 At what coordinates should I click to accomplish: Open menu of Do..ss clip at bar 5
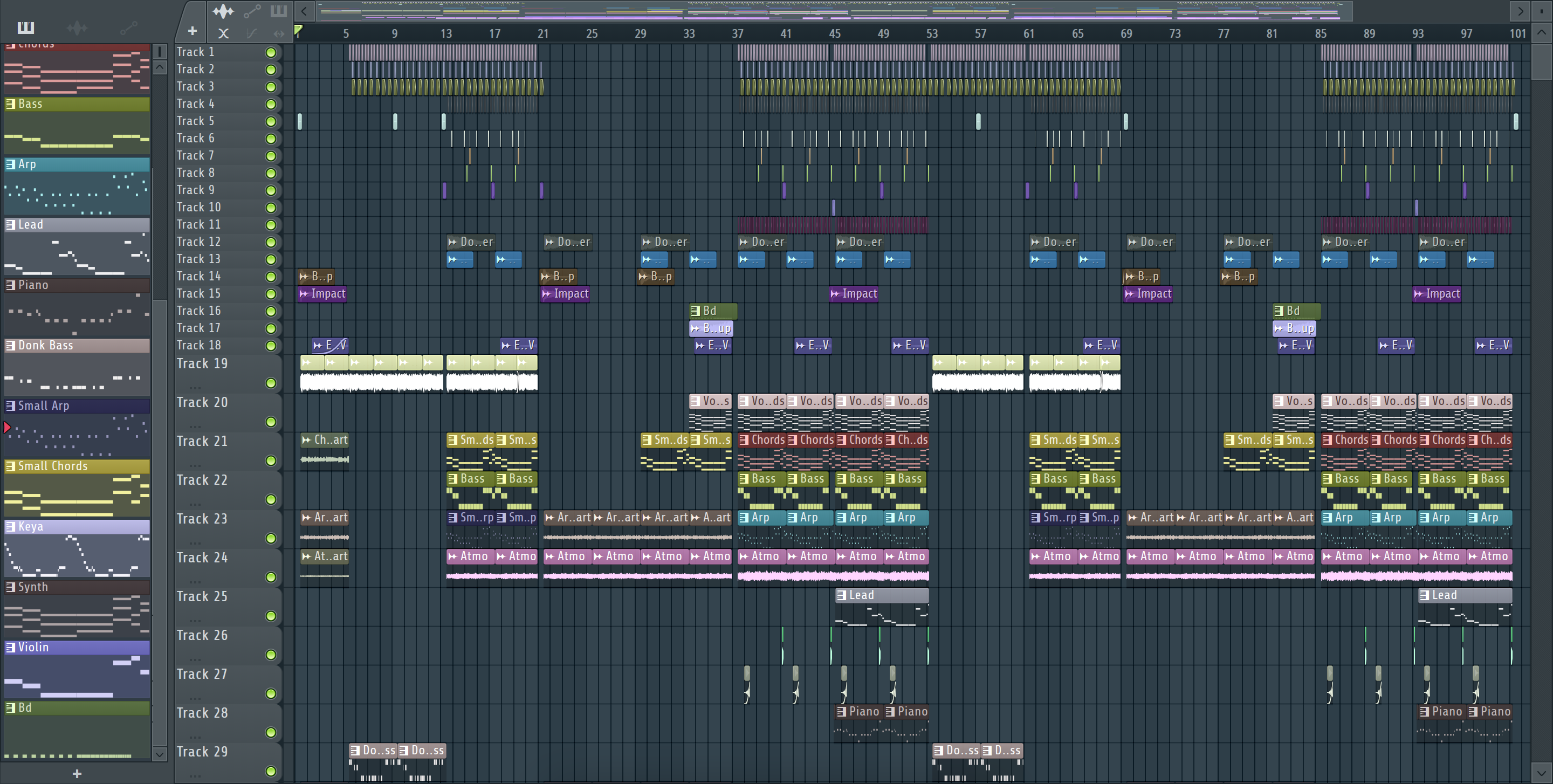(x=355, y=751)
